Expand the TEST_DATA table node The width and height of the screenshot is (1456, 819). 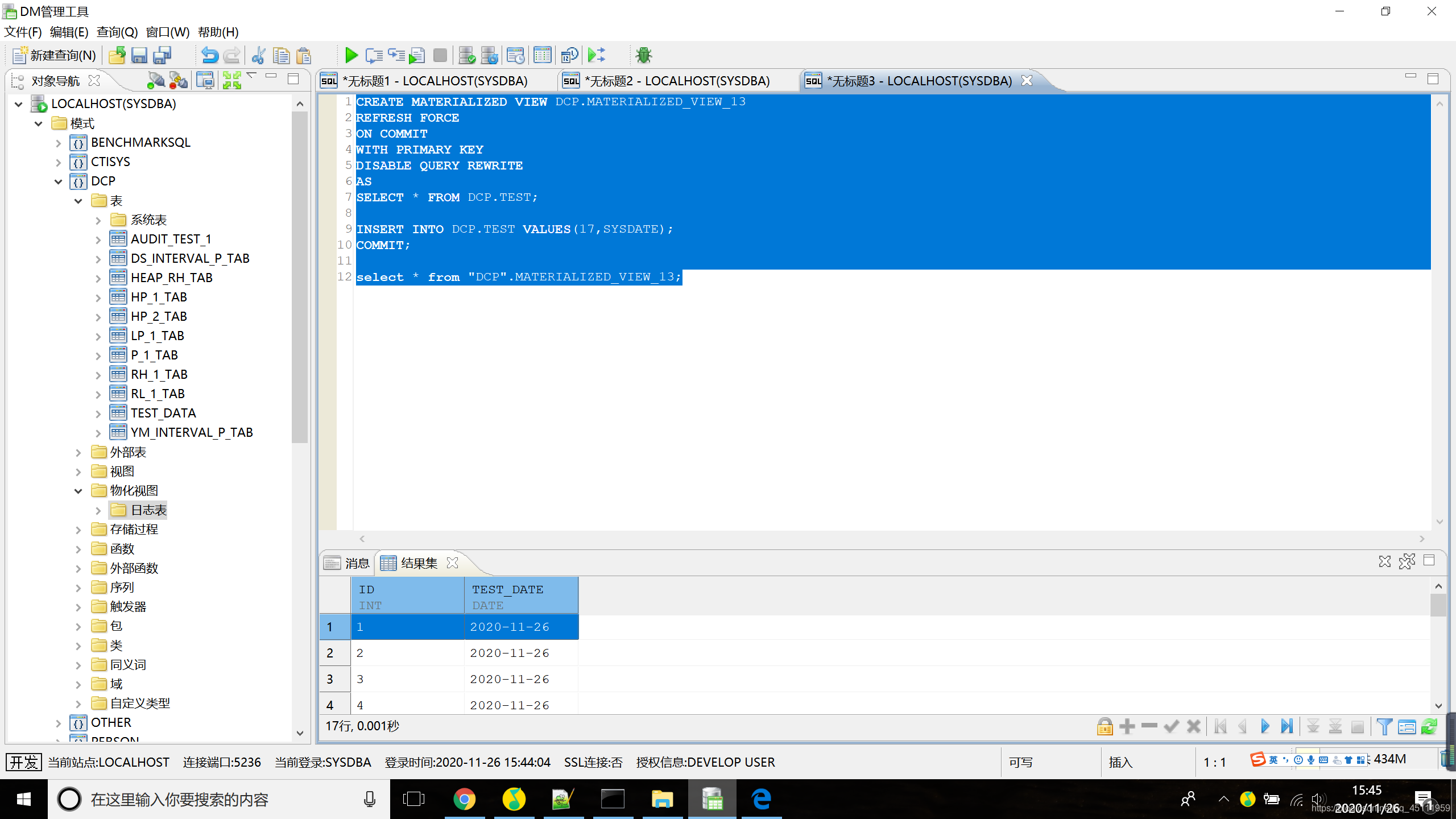pos(98,413)
